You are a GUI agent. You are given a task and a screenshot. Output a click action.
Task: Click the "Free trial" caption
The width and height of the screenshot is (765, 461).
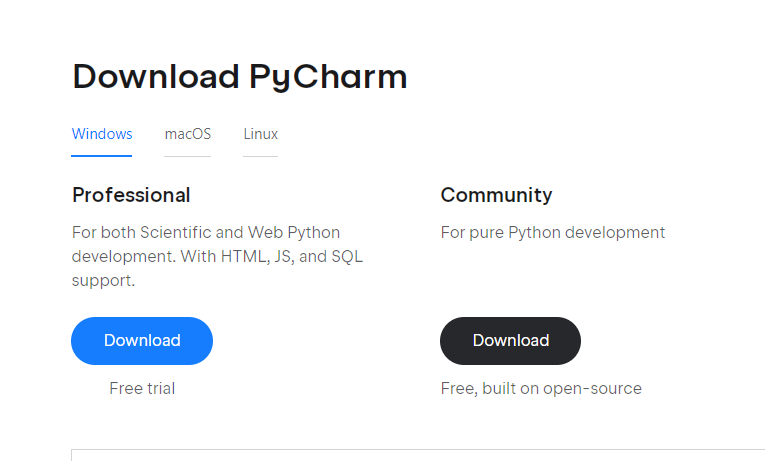pos(142,388)
